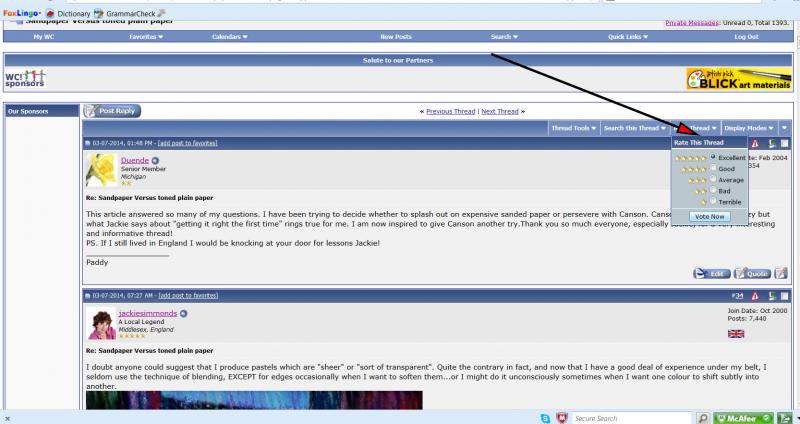This screenshot has width=800, height=424.
Task: Select the Average rating radio button
Action: click(713, 179)
